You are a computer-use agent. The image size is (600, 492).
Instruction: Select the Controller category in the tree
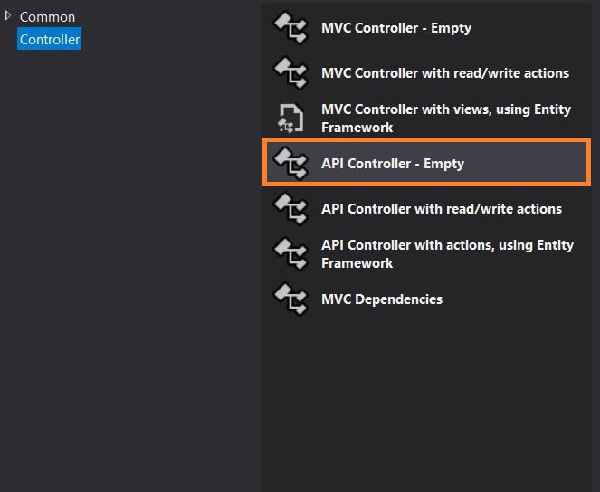pos(50,39)
